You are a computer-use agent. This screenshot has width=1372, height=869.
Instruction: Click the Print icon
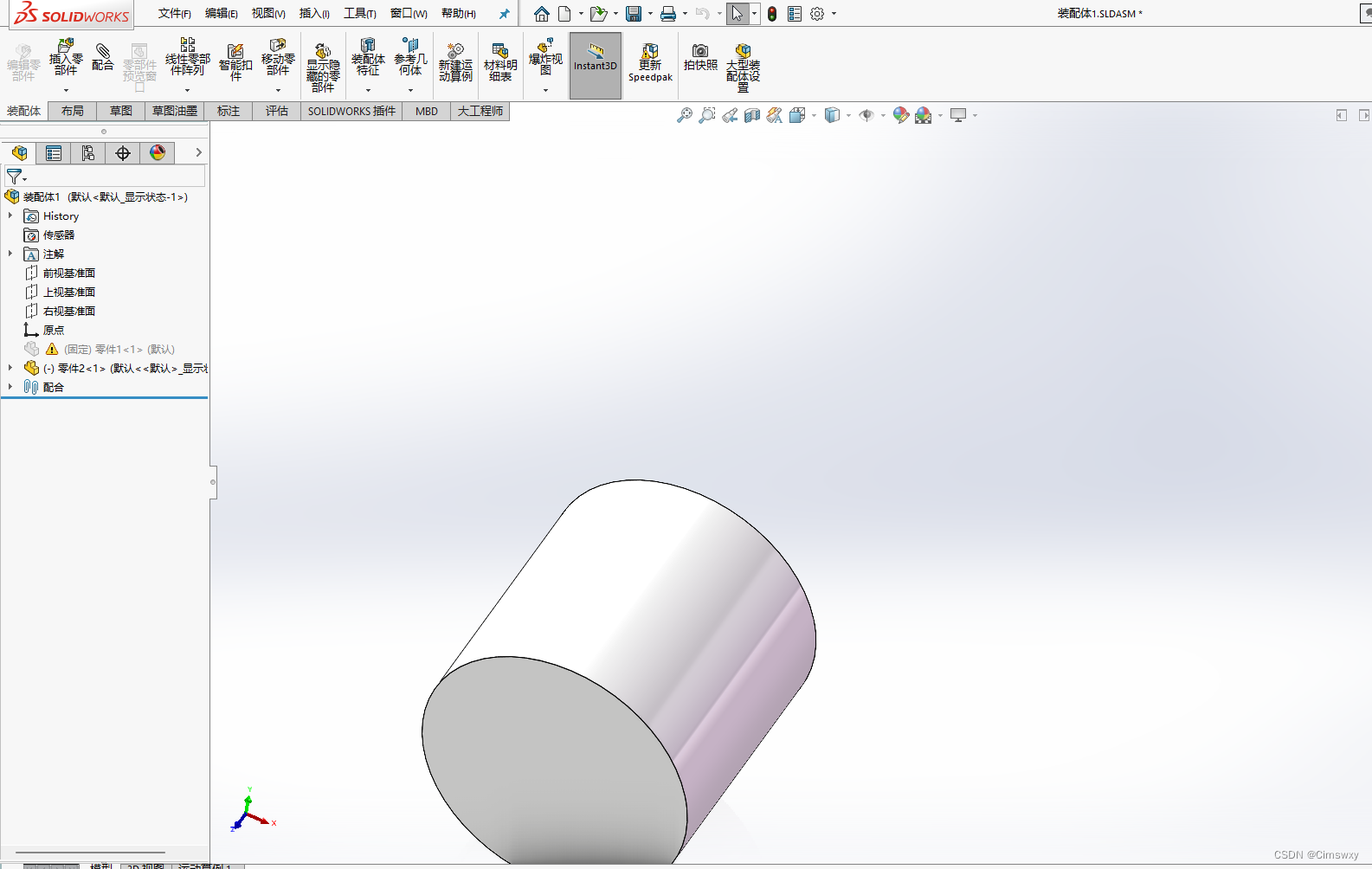pyautogui.click(x=668, y=14)
